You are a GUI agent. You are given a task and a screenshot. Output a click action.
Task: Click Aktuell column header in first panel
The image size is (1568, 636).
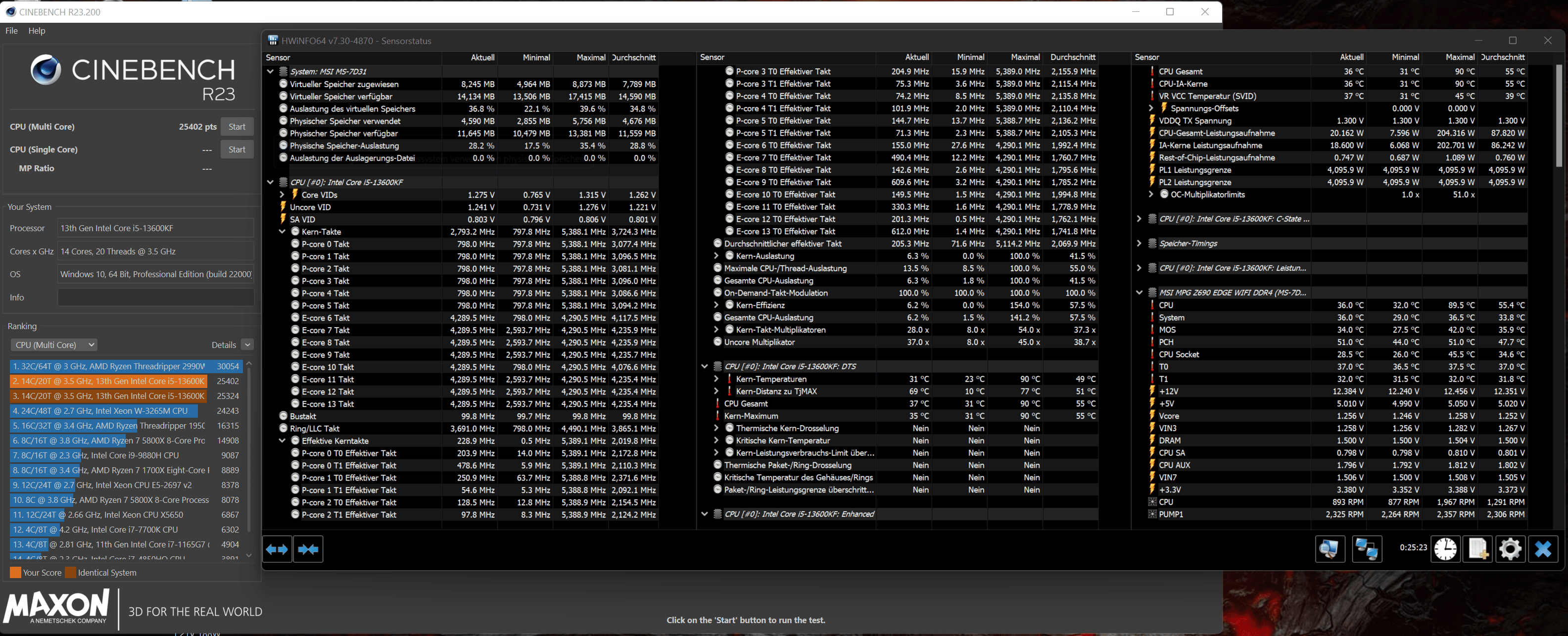click(482, 57)
